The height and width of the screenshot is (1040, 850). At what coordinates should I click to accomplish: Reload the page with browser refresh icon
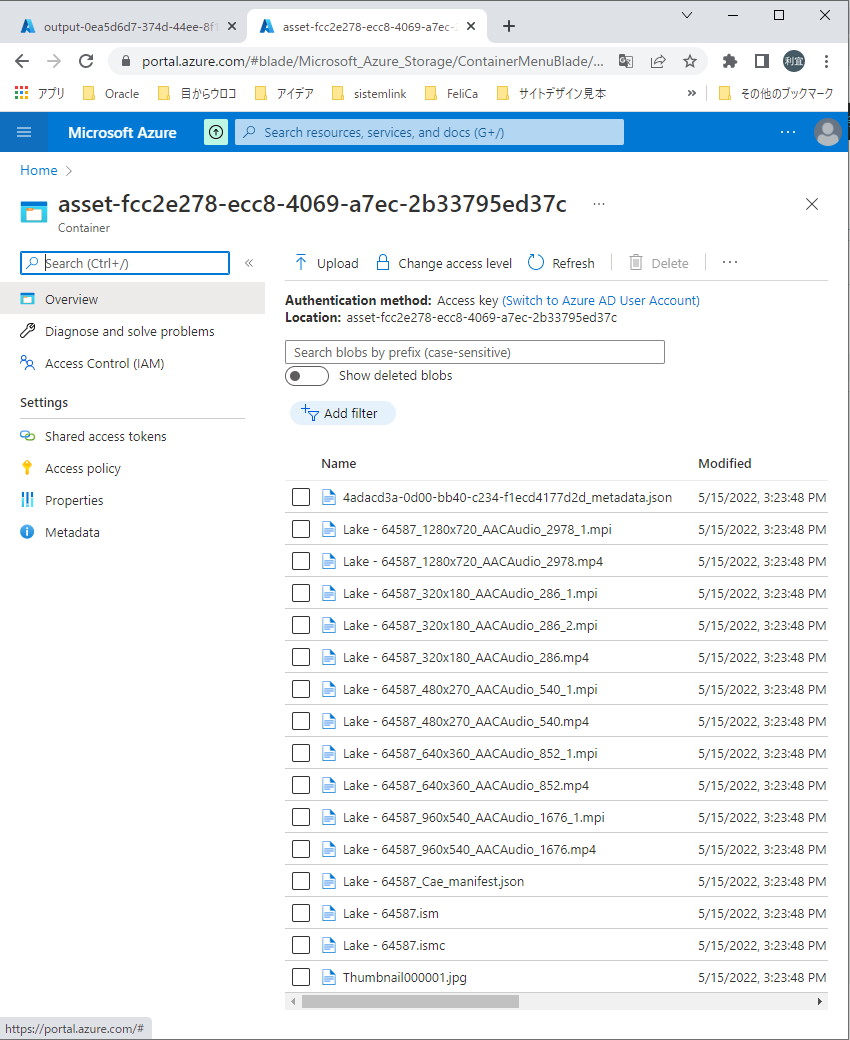86,61
